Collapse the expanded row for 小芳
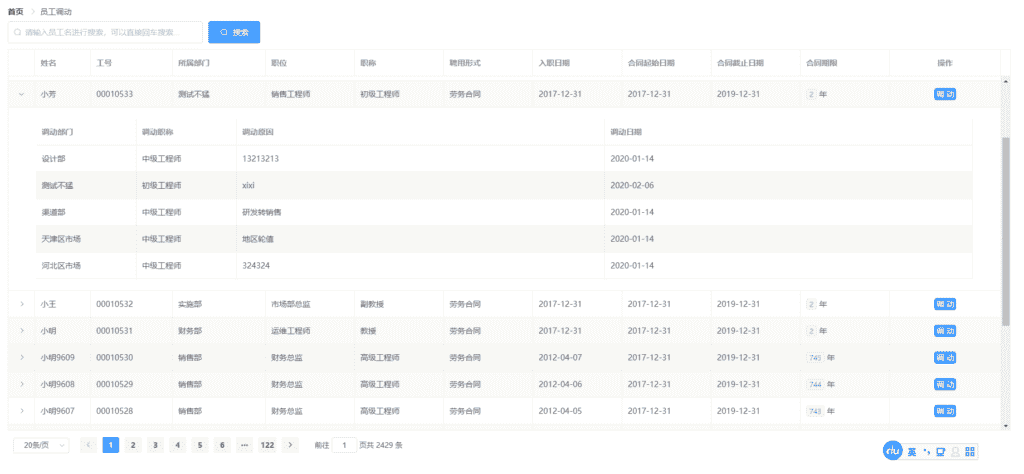1024x474 pixels. pyautogui.click(x=22, y=94)
